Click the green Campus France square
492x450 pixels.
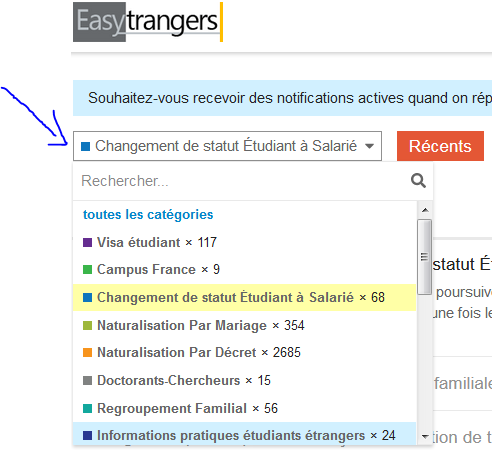[x=87, y=269]
